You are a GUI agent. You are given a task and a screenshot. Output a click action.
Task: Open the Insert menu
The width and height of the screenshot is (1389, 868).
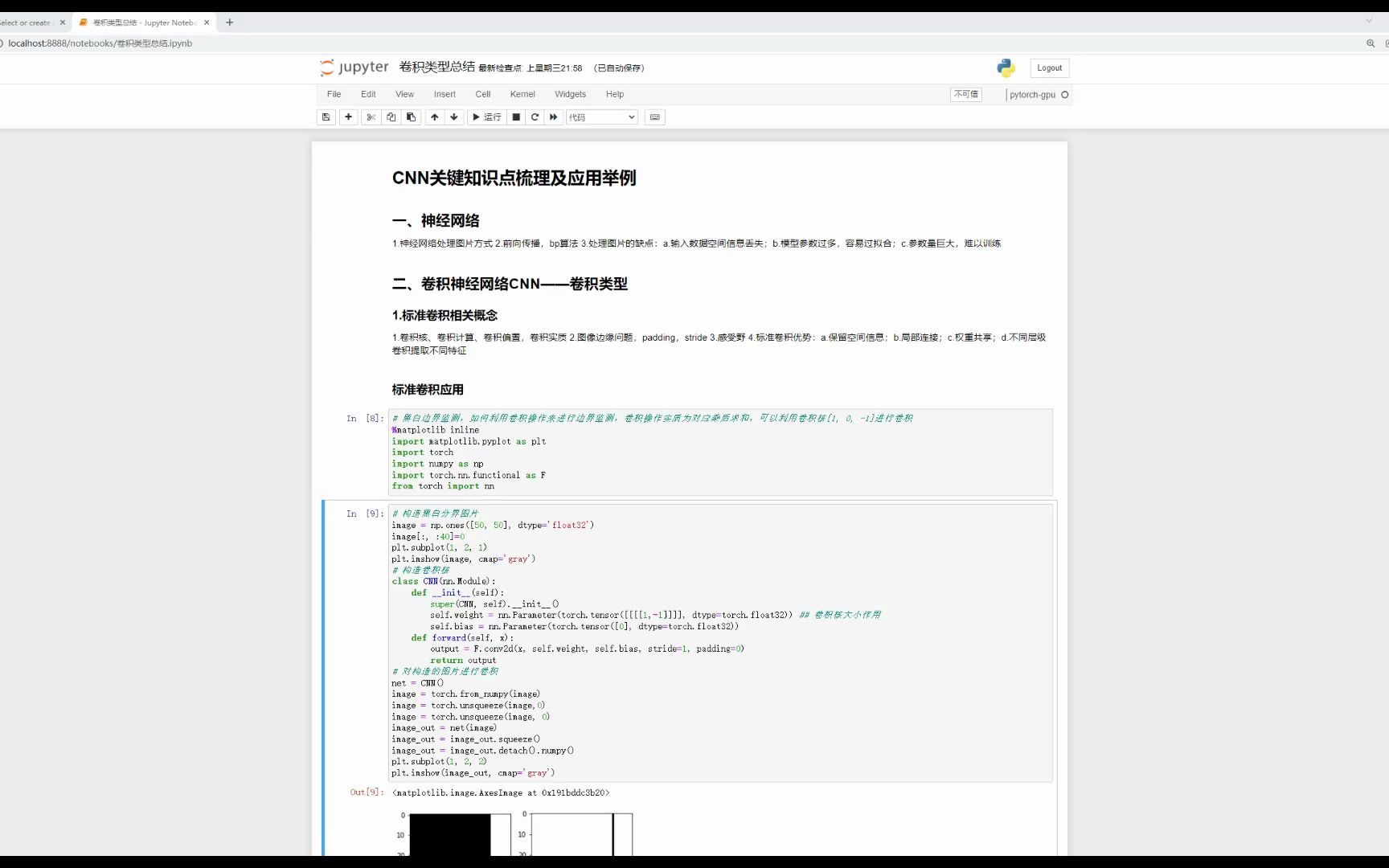[445, 94]
